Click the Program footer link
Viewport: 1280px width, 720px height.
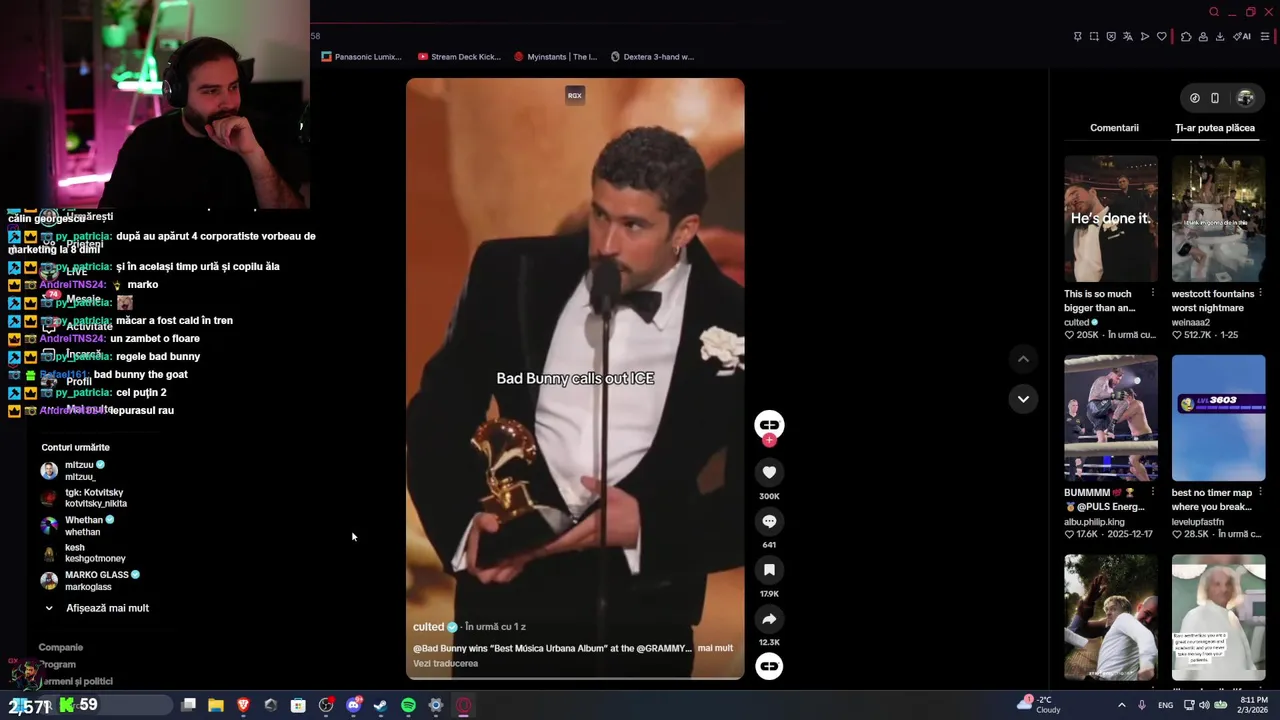pyautogui.click(x=57, y=665)
